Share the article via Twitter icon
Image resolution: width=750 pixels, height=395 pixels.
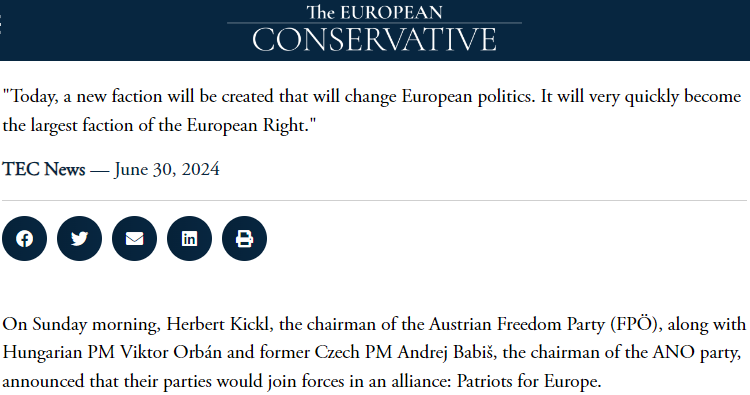click(79, 238)
